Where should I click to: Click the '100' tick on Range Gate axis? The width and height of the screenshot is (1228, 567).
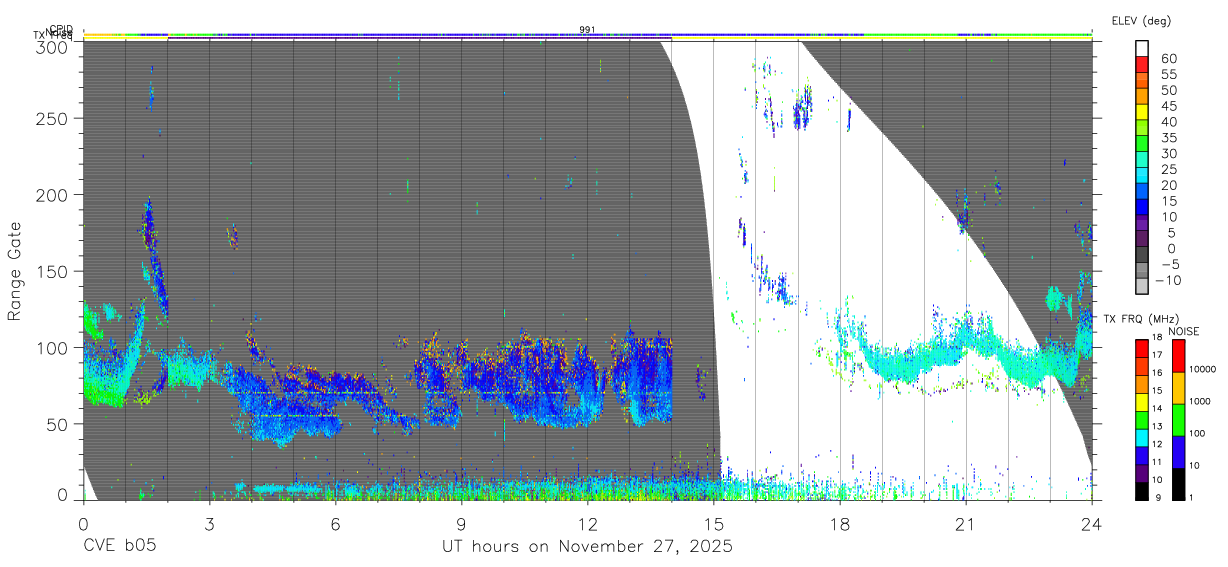(x=53, y=347)
